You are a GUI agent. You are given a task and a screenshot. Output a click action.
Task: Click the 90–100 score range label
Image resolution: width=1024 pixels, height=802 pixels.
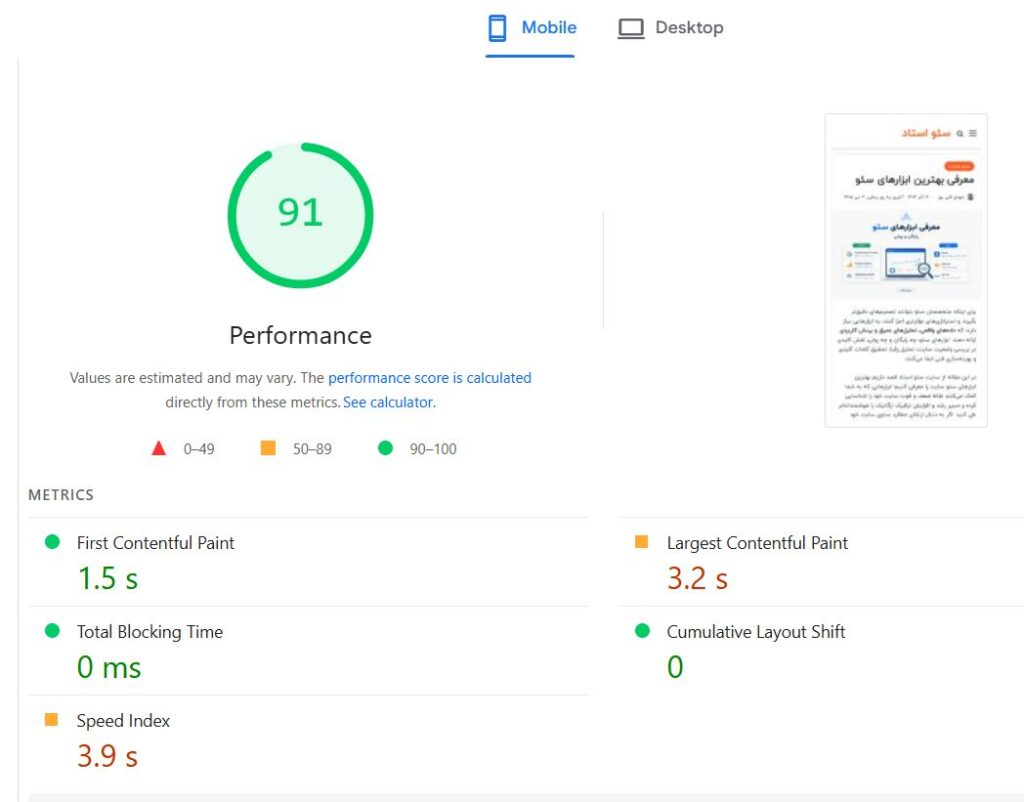tap(433, 449)
